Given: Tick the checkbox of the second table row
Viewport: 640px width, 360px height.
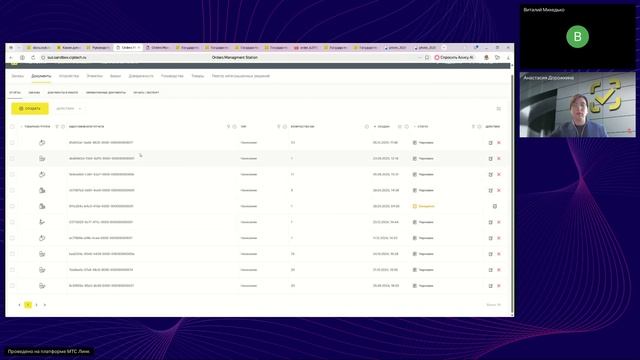Looking at the screenshot, I should tap(12, 158).
